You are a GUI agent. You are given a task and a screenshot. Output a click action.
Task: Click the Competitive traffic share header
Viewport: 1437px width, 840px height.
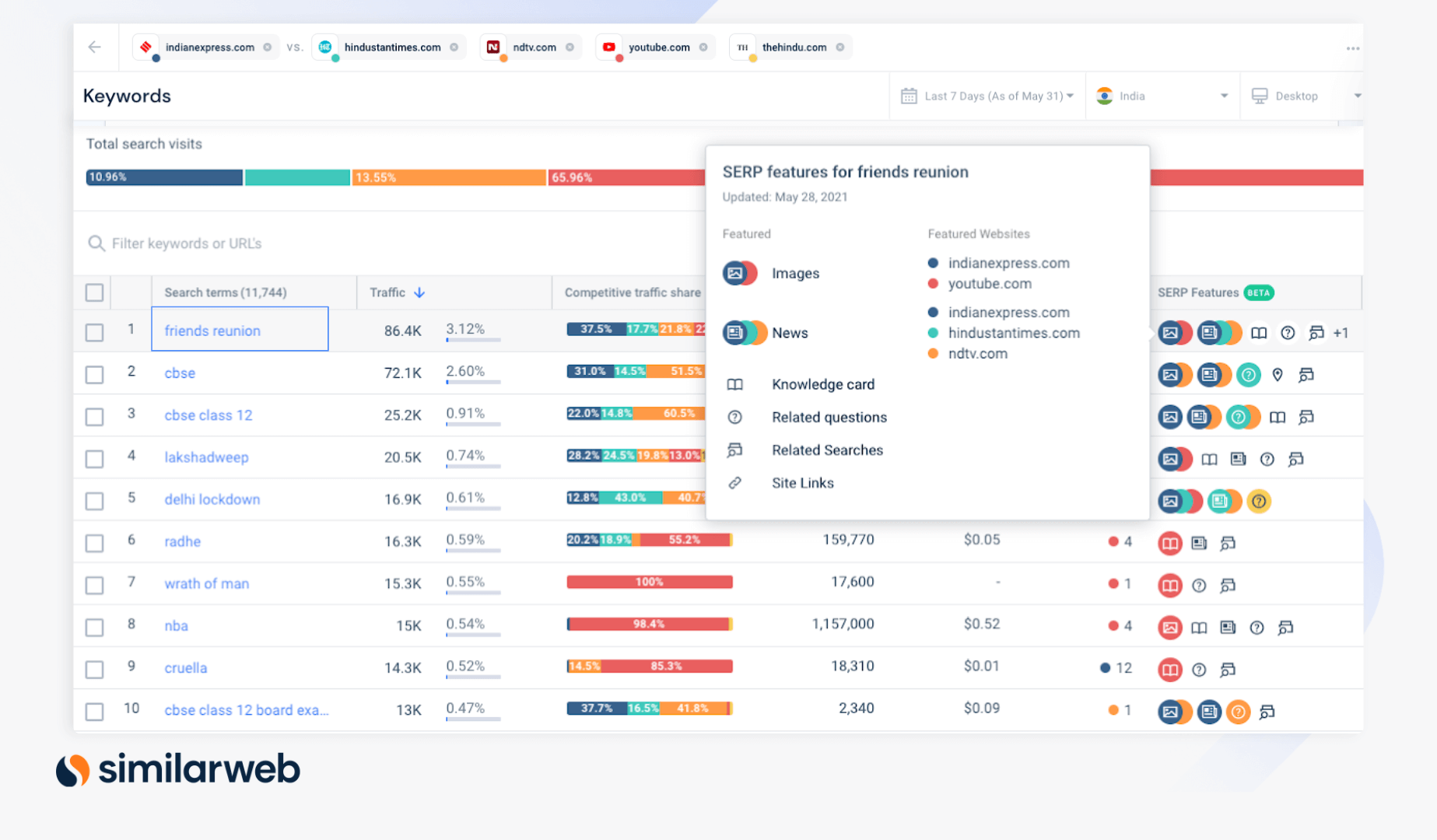(x=633, y=292)
